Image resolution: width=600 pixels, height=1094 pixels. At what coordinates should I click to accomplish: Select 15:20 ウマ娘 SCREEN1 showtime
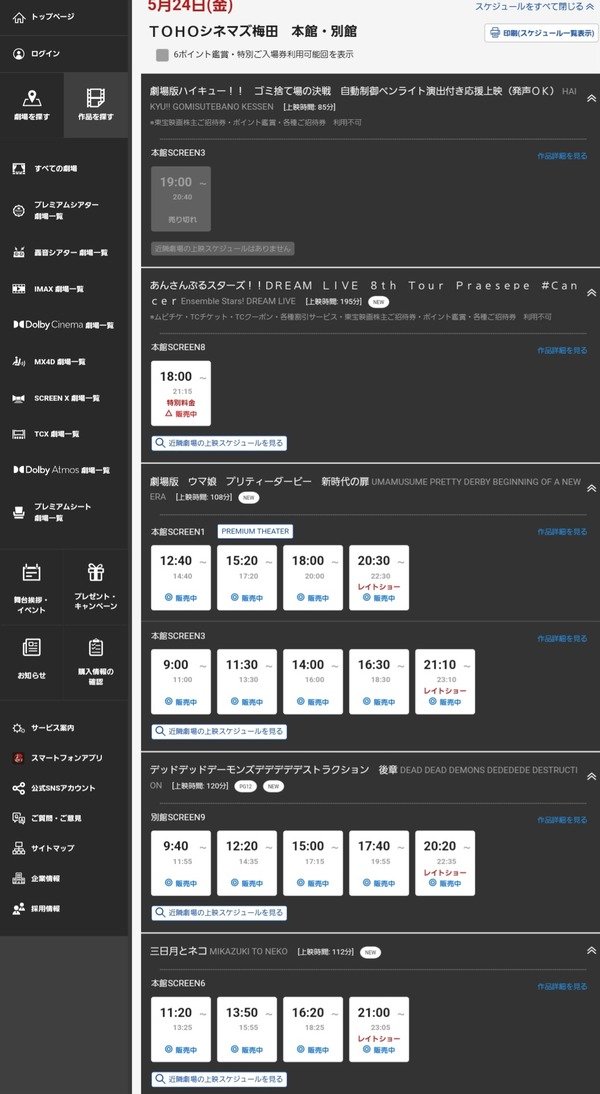[x=247, y=578]
